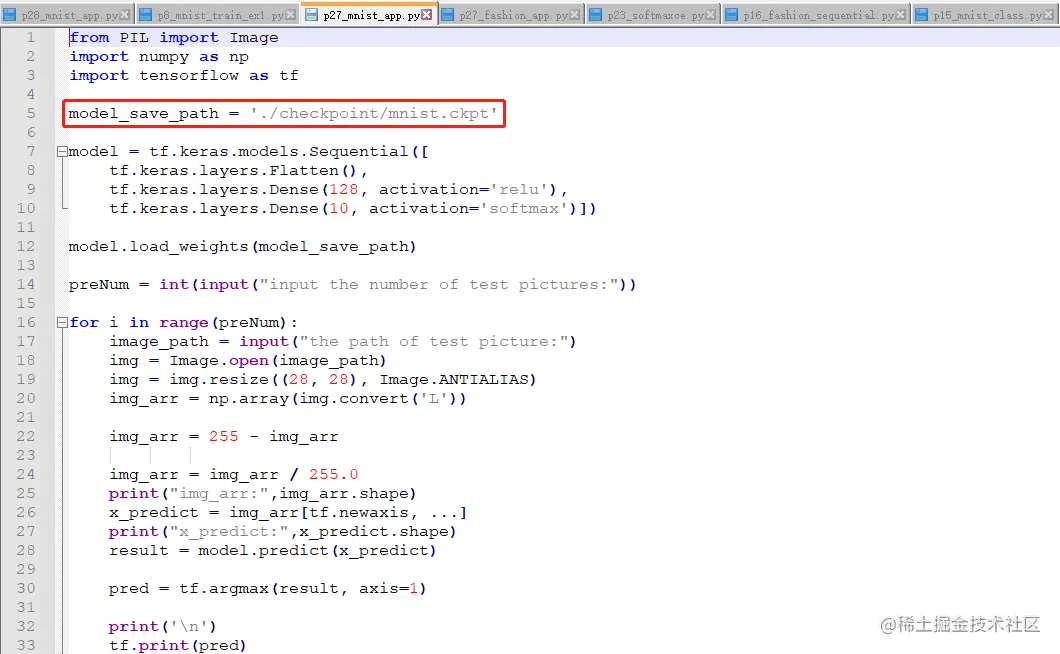This screenshot has width=1060, height=654.
Task: Collapse the for loop fold at line 16
Action: click(62, 323)
